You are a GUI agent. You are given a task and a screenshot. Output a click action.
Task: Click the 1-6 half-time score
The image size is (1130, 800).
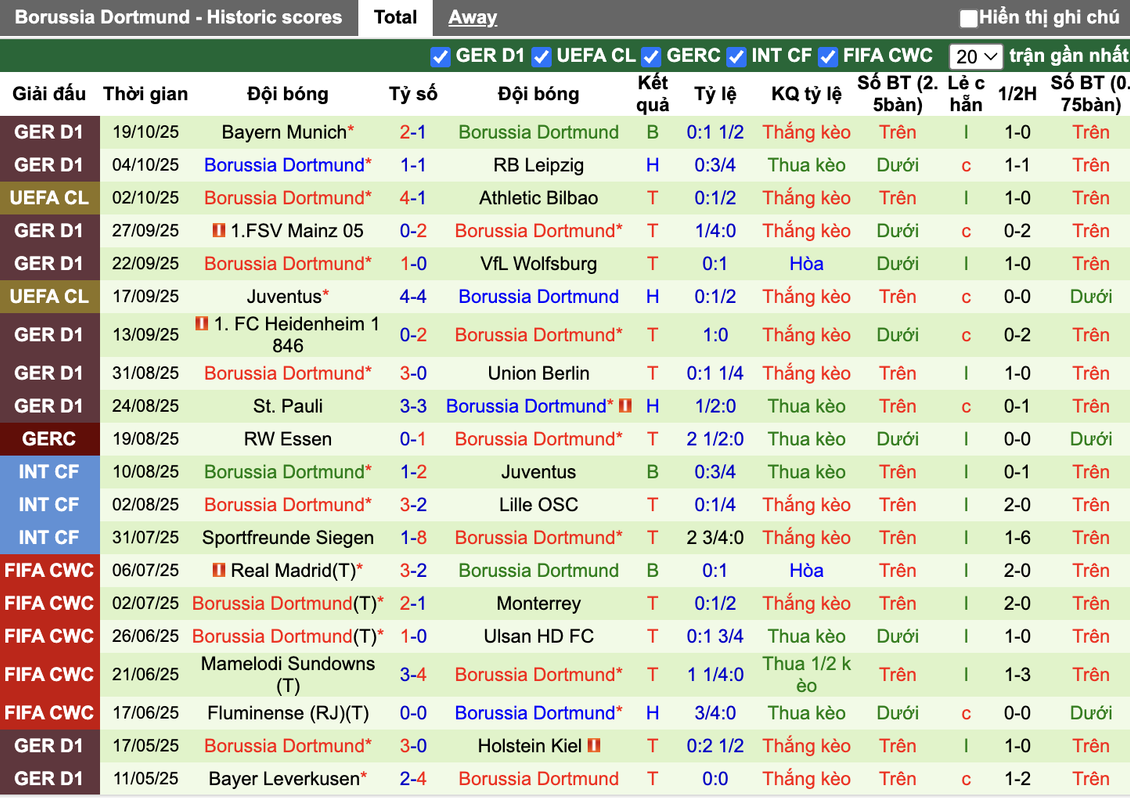(x=1017, y=538)
